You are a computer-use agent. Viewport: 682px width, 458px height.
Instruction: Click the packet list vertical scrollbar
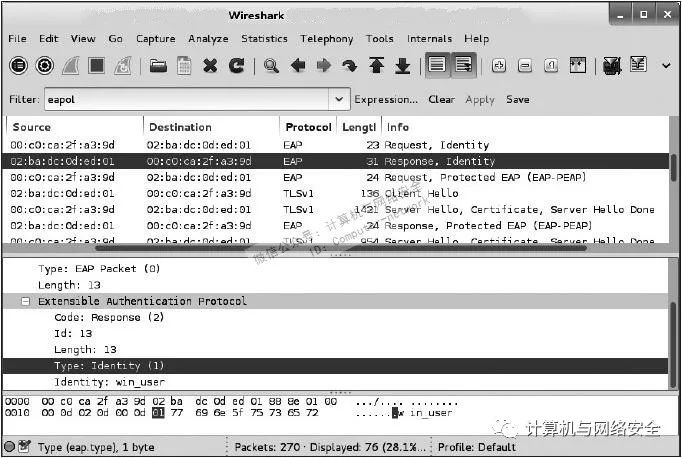pos(674,167)
